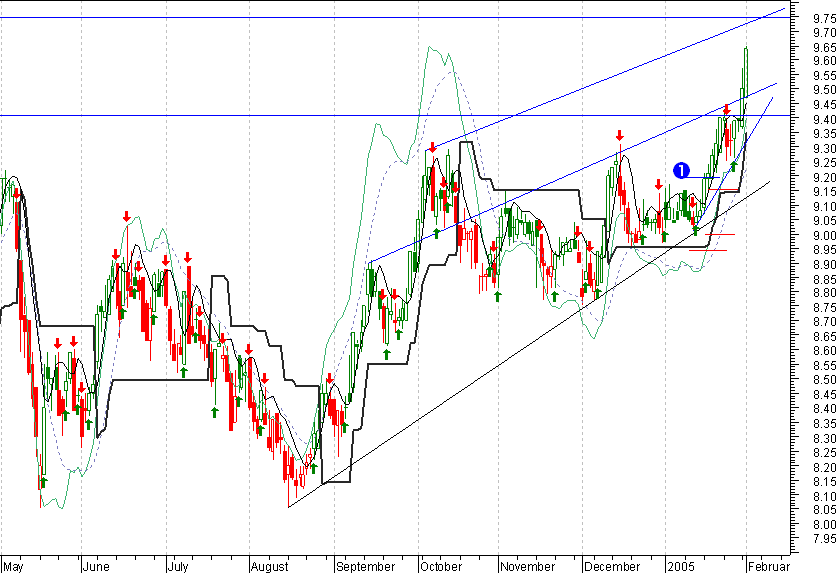This screenshot has width=839, height=573.
Task: Click the June label on time axis
Action: (97, 566)
